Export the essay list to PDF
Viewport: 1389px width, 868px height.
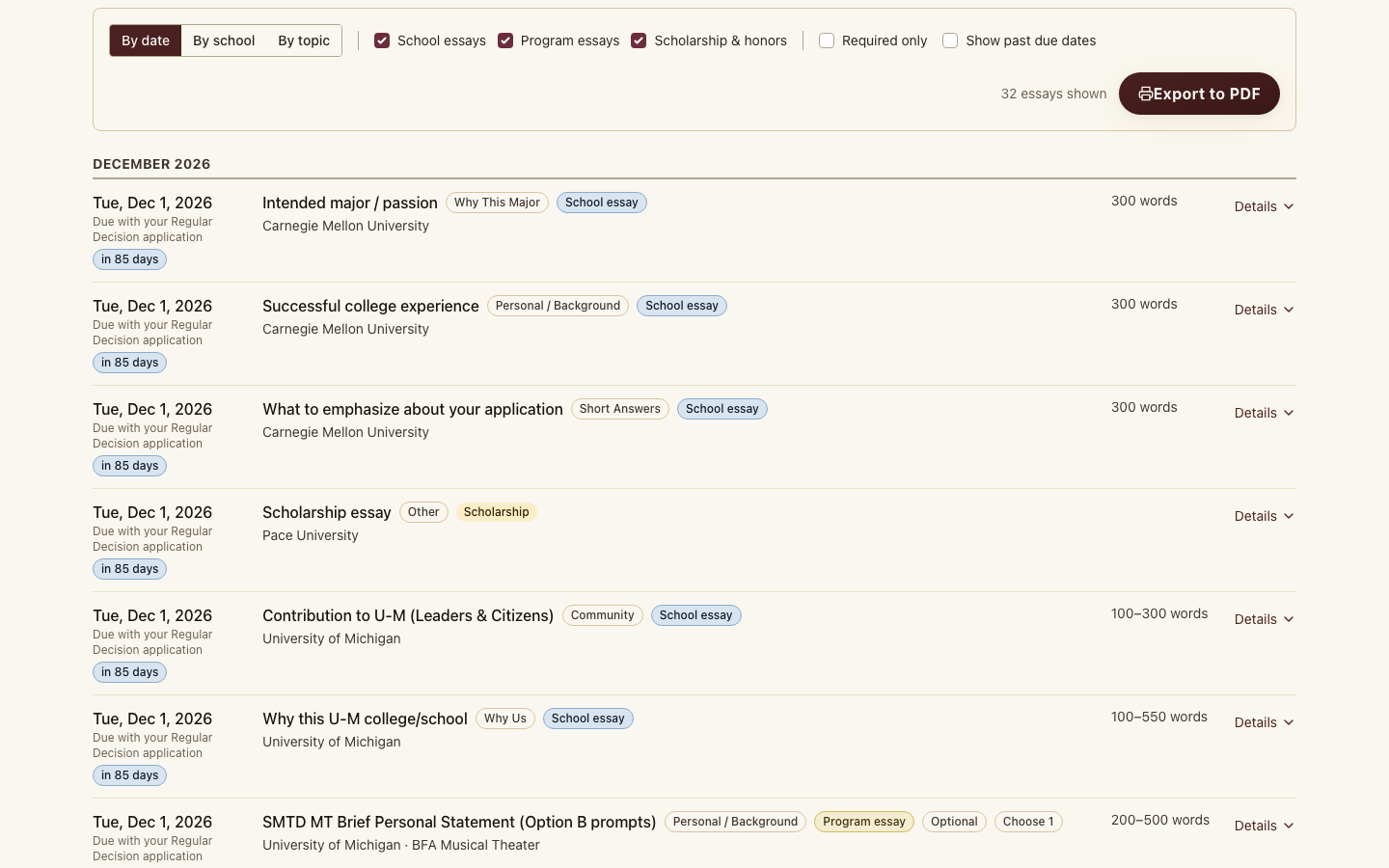(x=1199, y=94)
